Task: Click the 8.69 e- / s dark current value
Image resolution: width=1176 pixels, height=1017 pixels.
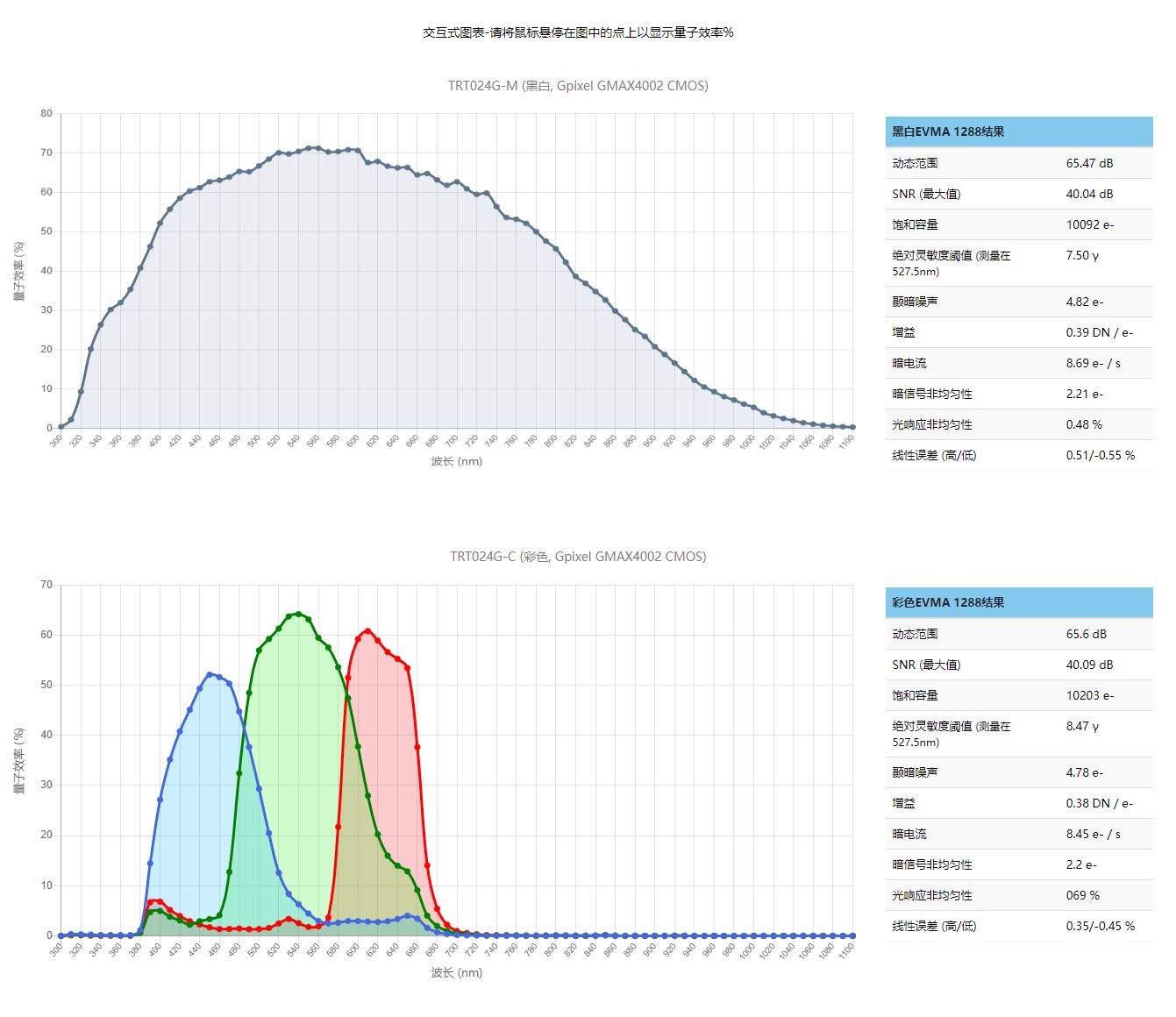Action: pyautogui.click(x=1093, y=363)
